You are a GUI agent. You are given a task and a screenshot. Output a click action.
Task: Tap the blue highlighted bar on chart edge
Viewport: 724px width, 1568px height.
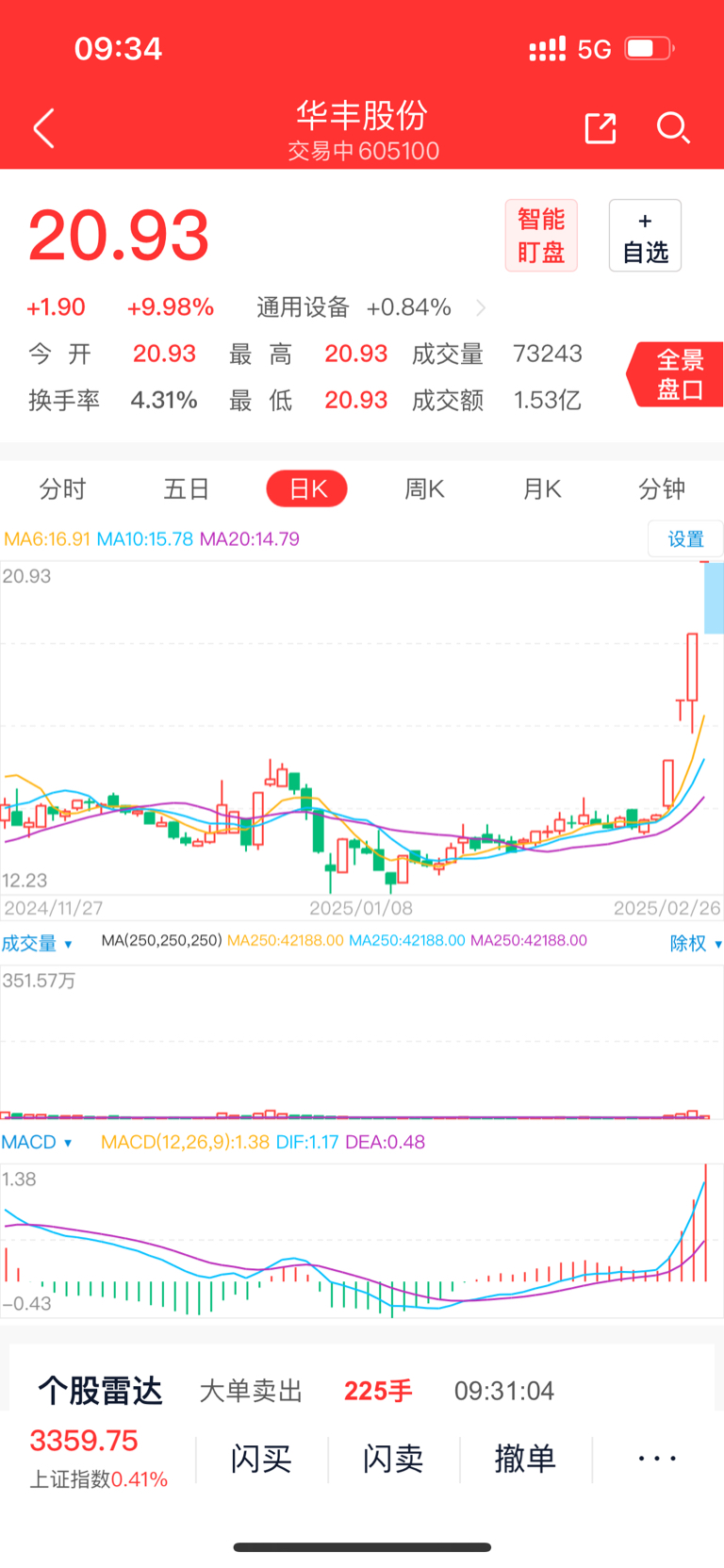(x=714, y=599)
